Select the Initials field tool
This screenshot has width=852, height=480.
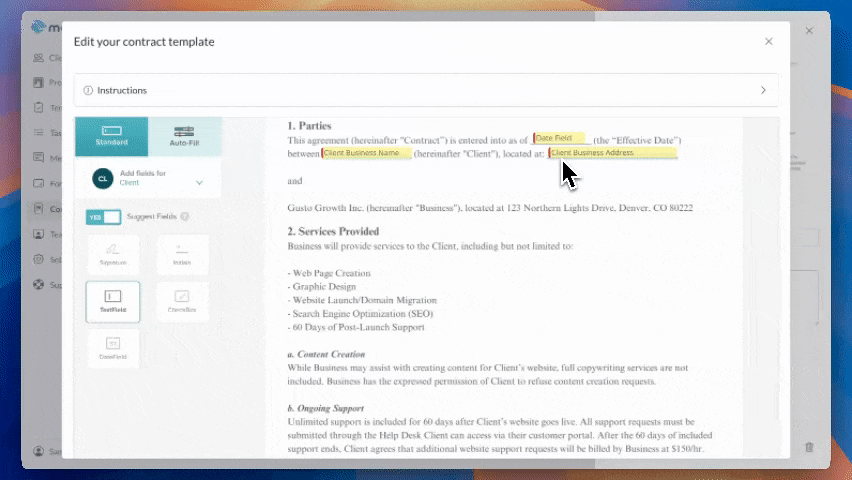pyautogui.click(x=182, y=254)
